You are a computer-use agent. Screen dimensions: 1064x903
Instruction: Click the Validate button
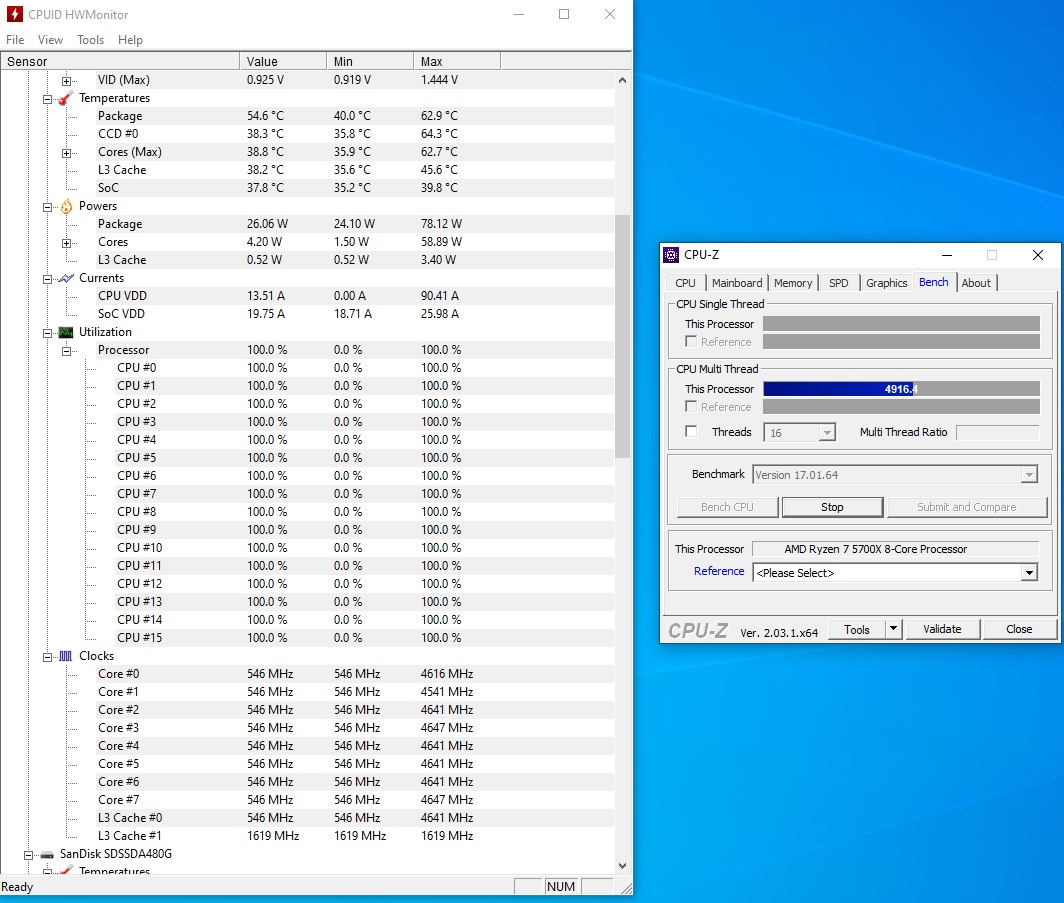[x=943, y=629]
